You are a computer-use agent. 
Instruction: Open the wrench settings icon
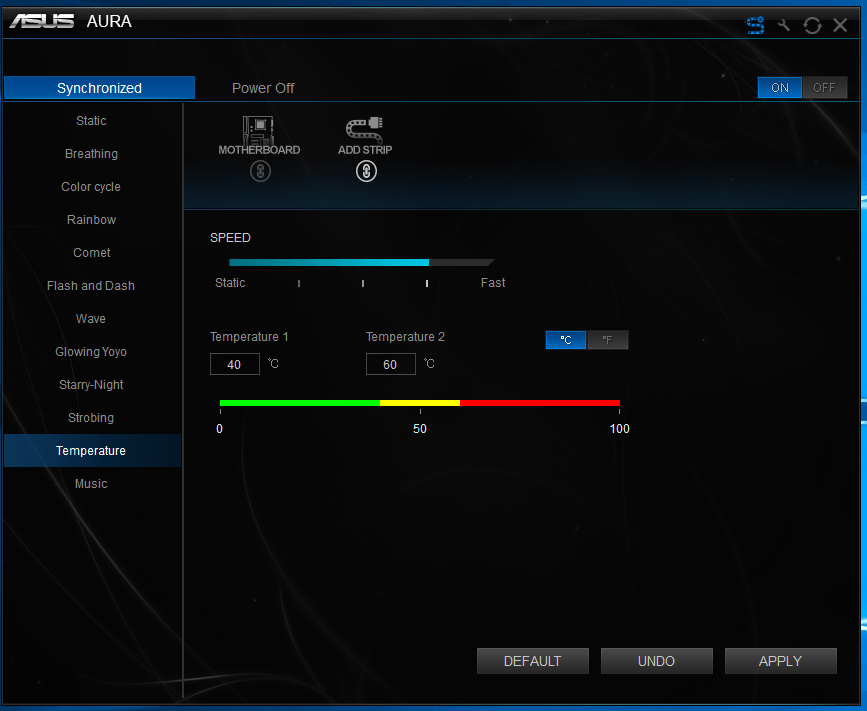tap(784, 25)
